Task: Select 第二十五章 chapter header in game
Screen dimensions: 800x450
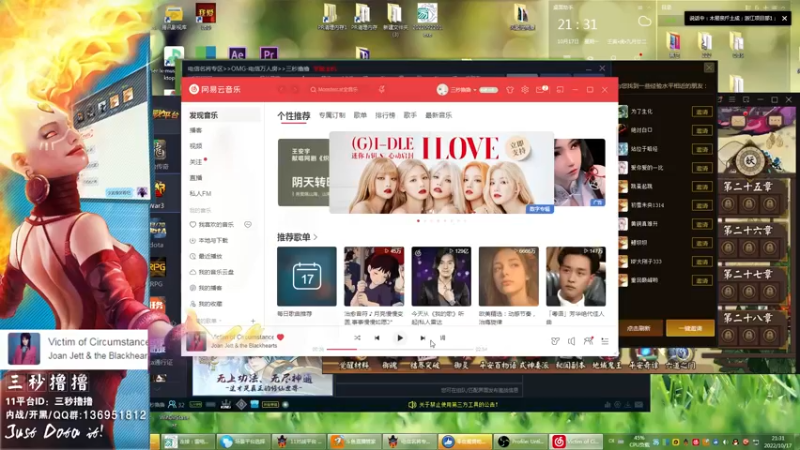Action: 747,187
